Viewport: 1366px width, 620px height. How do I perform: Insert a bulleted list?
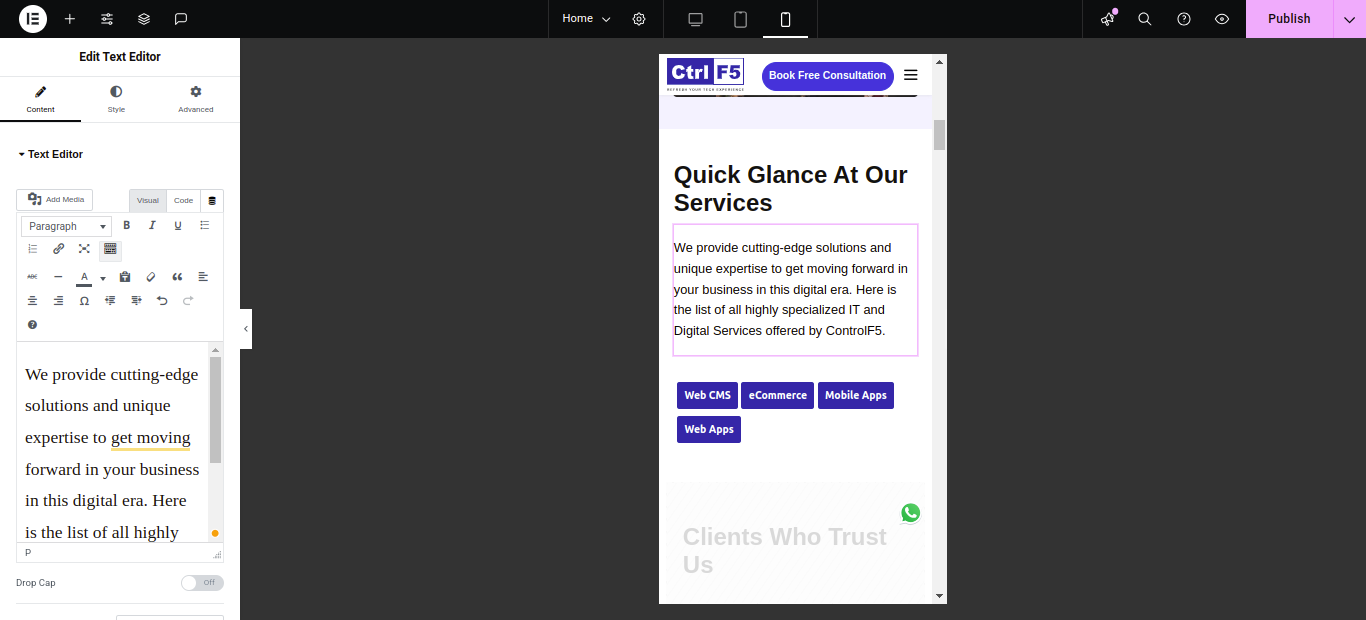204,225
